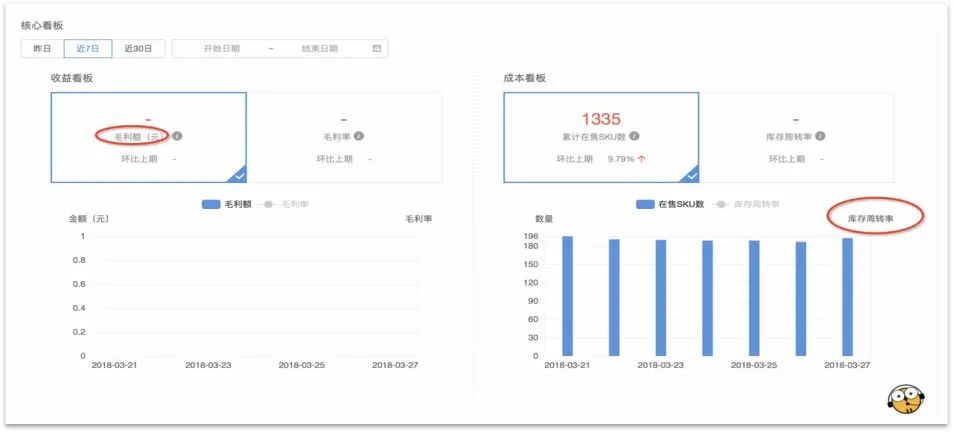
Task: Select the 昨日 date range tab
Action: coord(42,49)
